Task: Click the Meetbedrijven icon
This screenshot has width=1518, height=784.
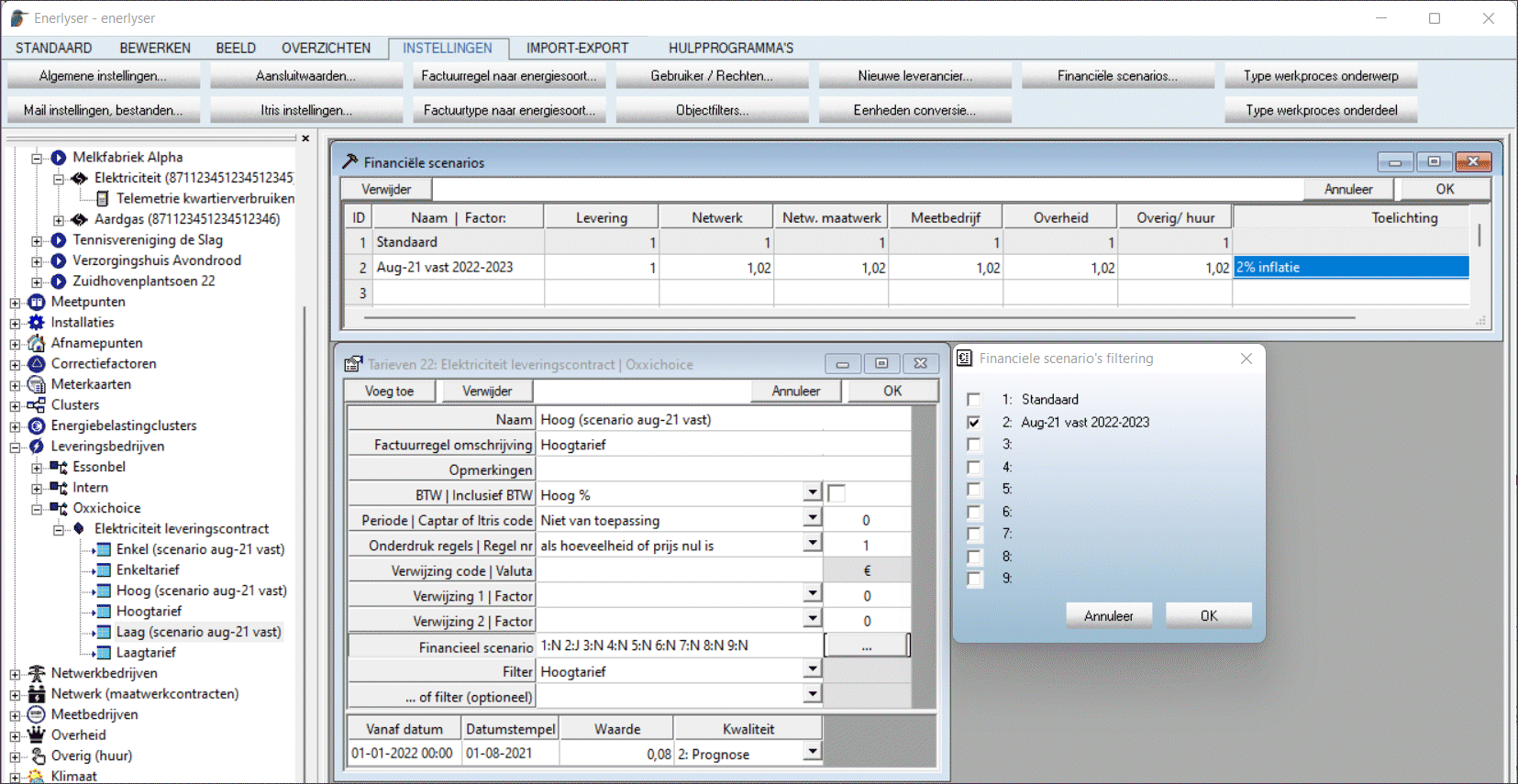Action: [x=37, y=714]
